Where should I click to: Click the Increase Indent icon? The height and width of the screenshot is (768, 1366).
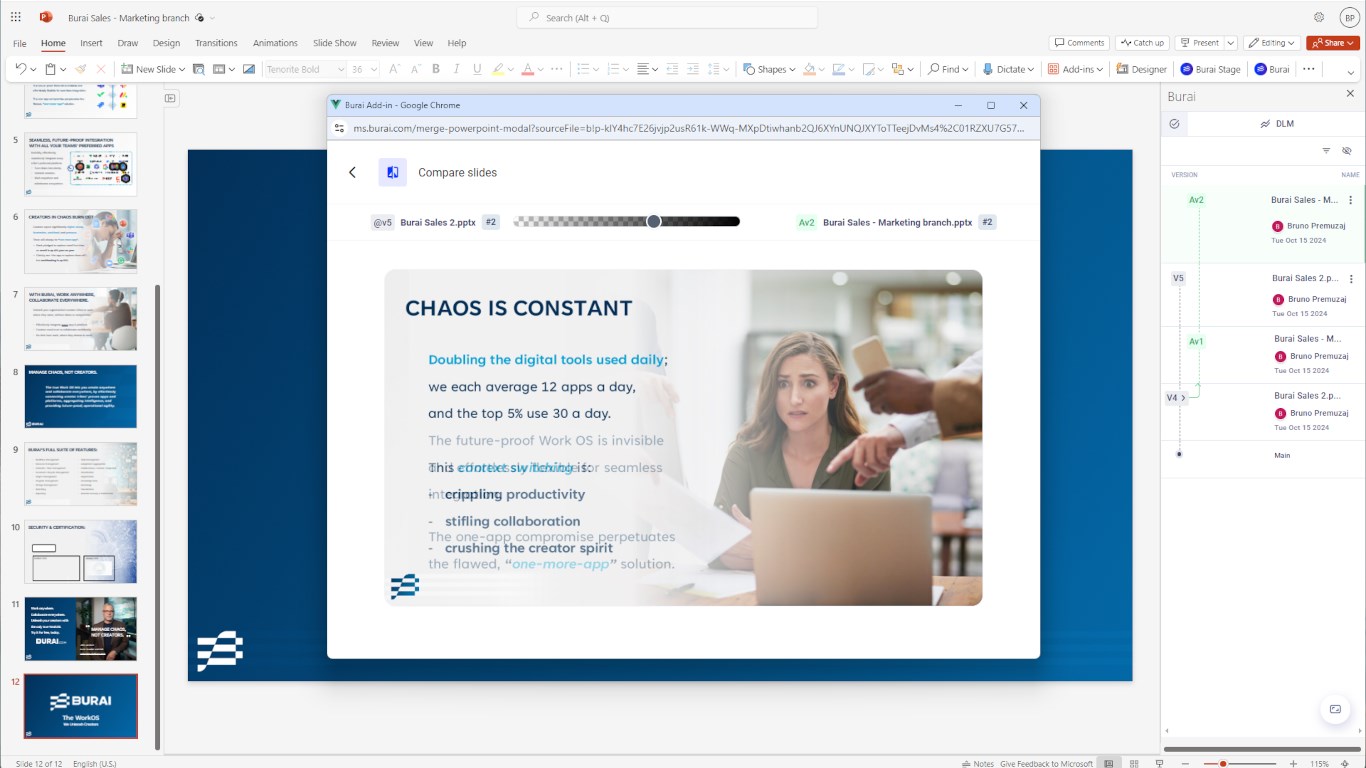tap(693, 69)
